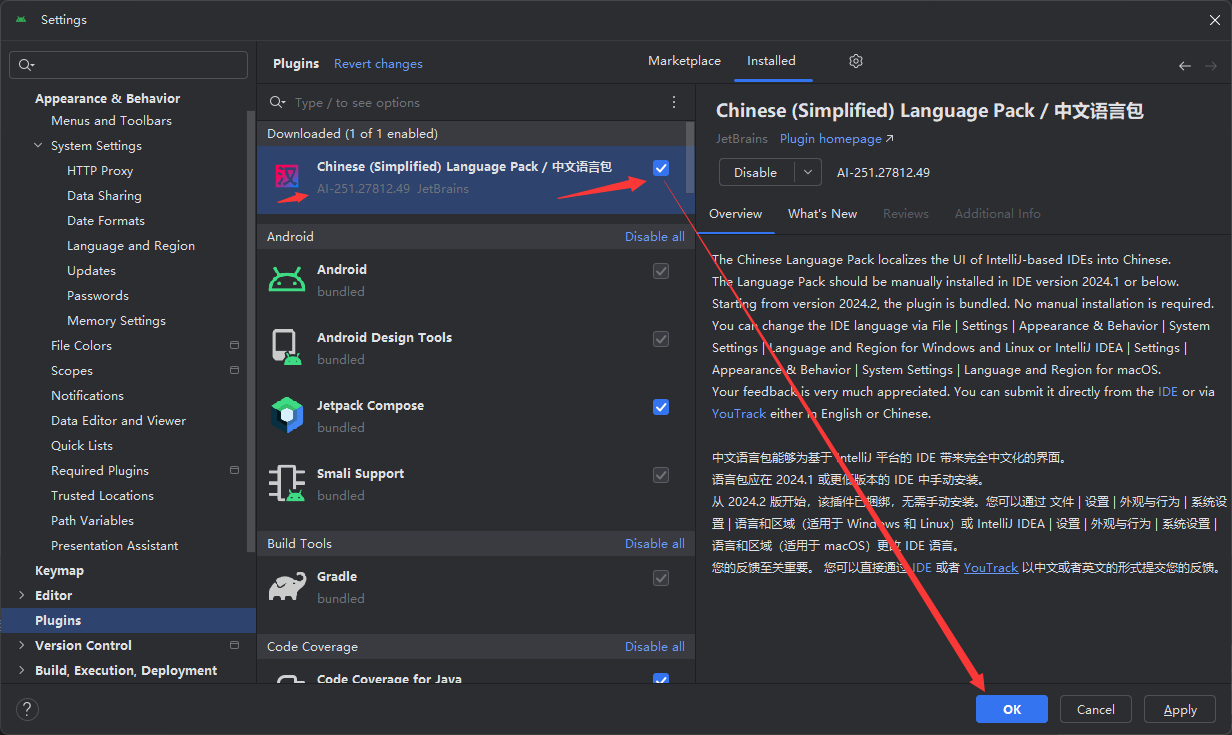Open the Reviews tab

click(906, 214)
